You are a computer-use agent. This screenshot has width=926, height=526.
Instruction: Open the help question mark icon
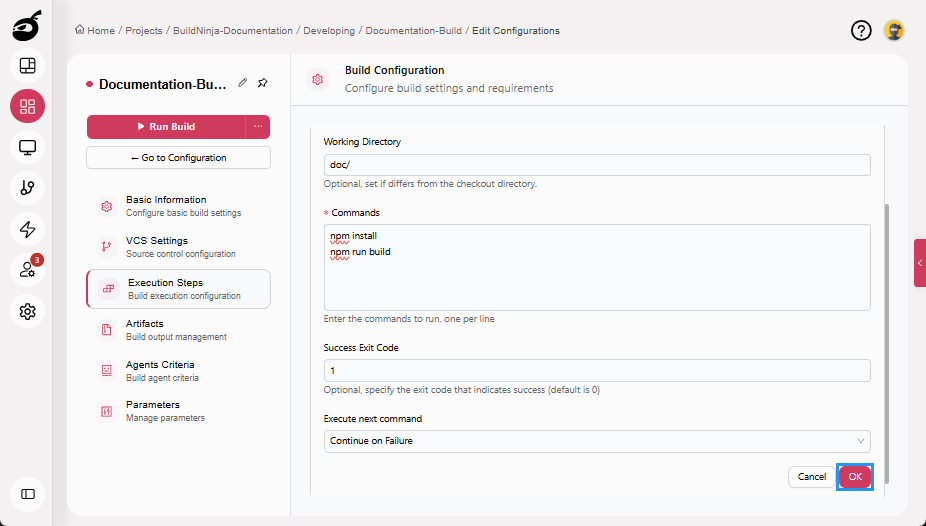tap(861, 30)
